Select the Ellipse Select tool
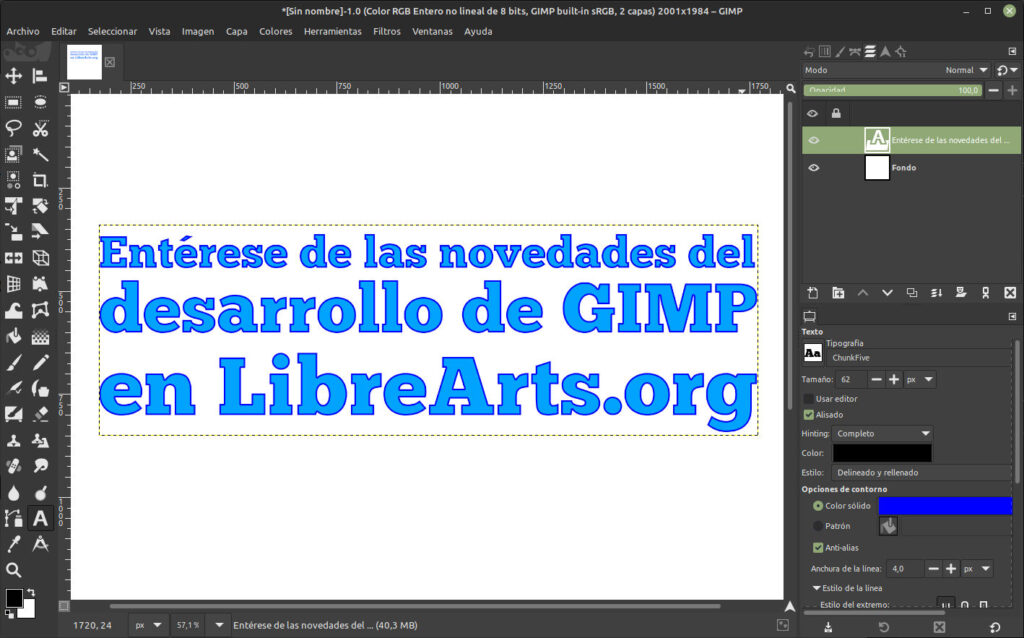Image resolution: width=1024 pixels, height=638 pixels. [40, 103]
